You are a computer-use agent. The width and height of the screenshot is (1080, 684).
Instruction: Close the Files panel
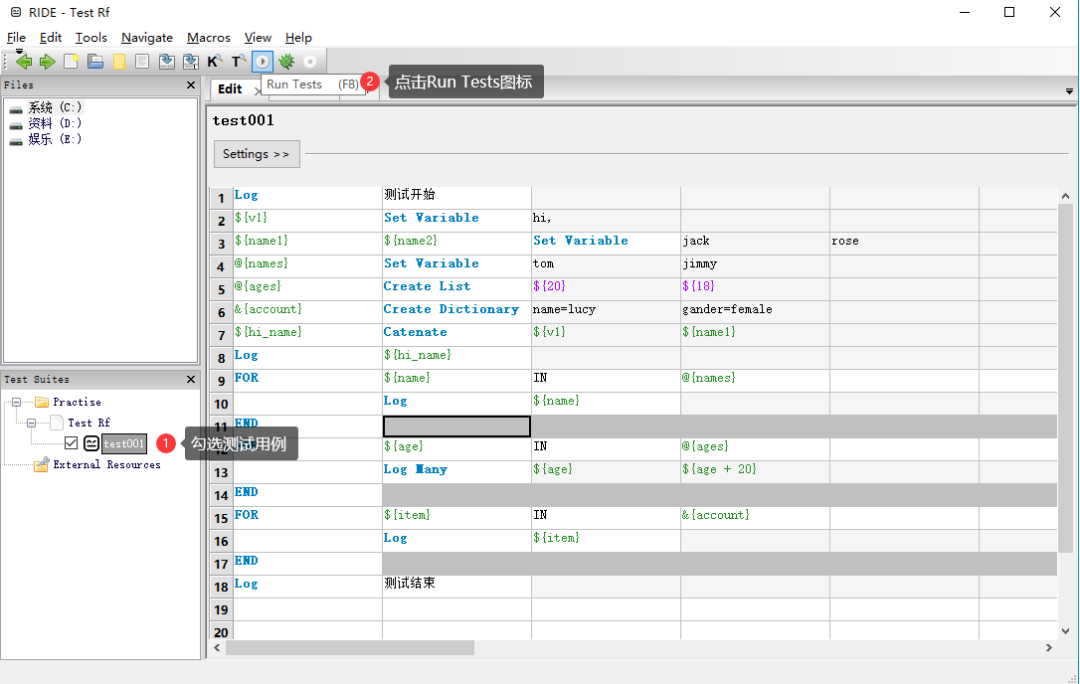[x=191, y=85]
